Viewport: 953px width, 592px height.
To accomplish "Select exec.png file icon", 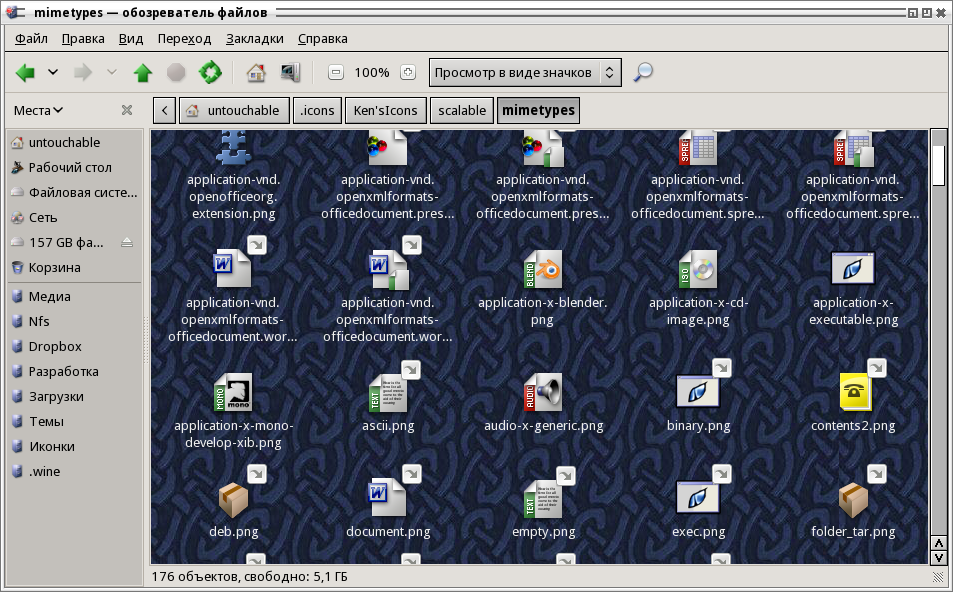I will (x=698, y=498).
